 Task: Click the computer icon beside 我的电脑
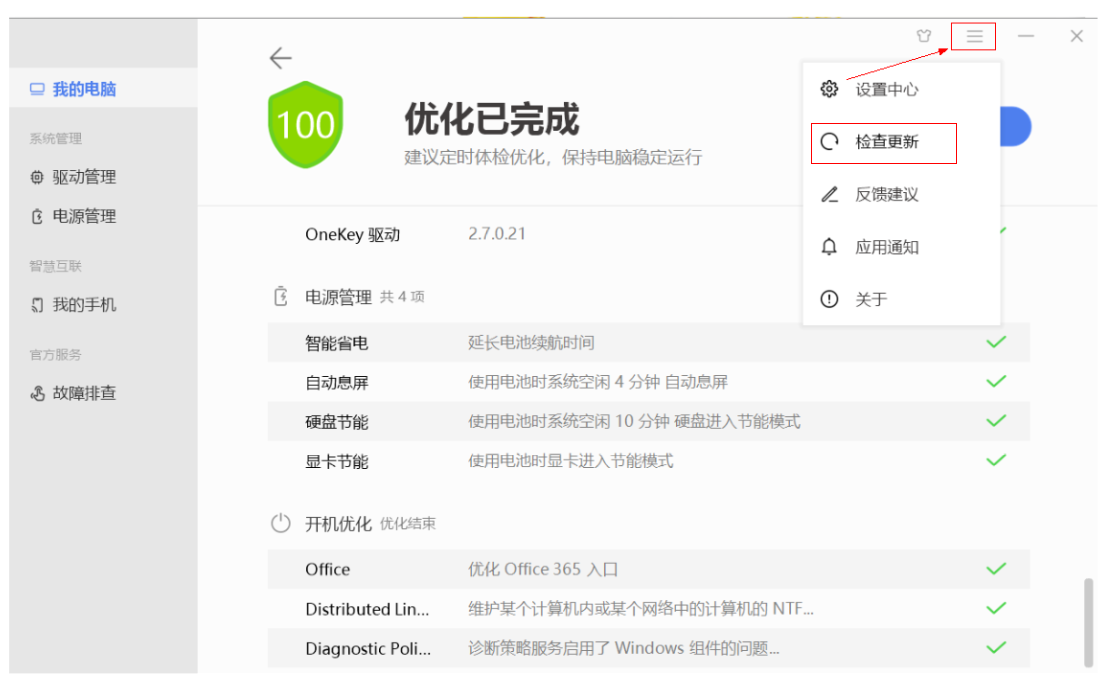coord(37,89)
